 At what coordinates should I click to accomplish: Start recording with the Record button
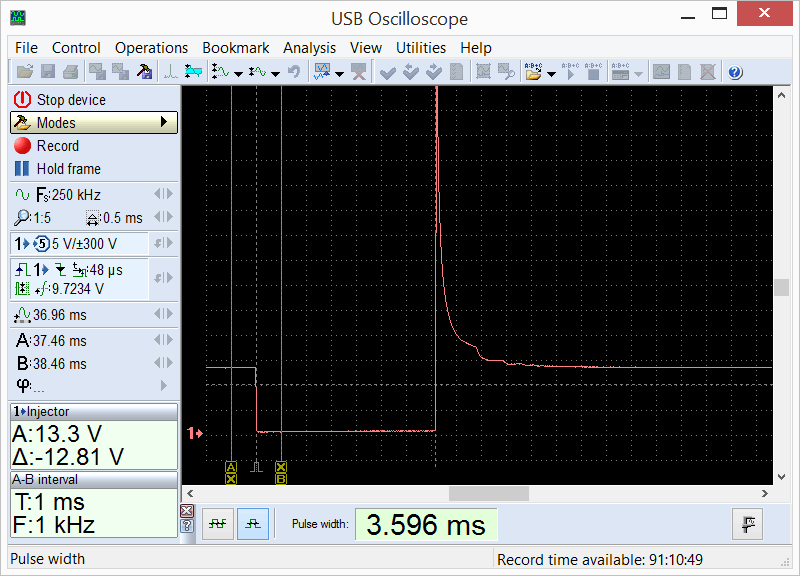(57, 146)
